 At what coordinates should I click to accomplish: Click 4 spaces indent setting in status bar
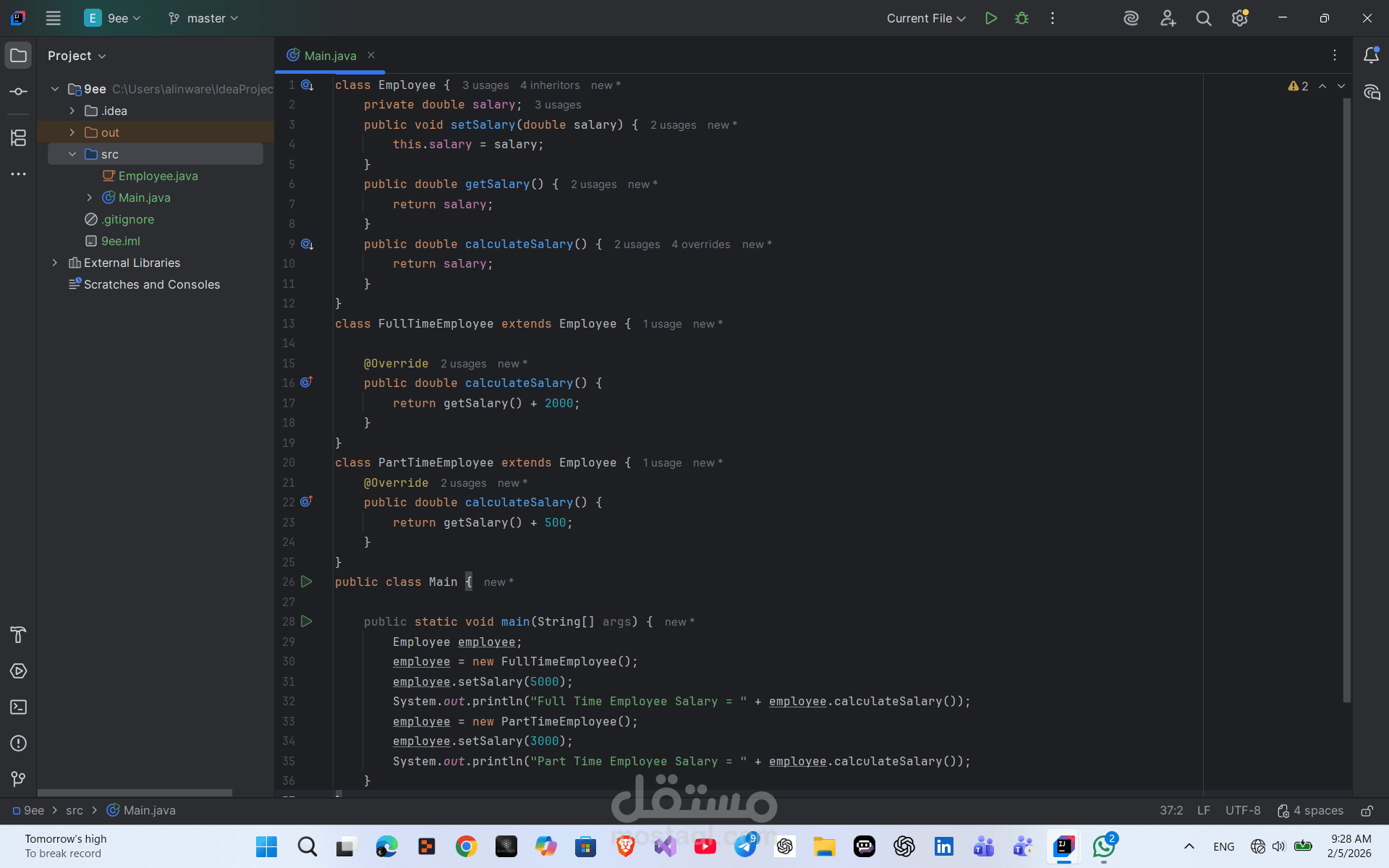click(x=1310, y=811)
